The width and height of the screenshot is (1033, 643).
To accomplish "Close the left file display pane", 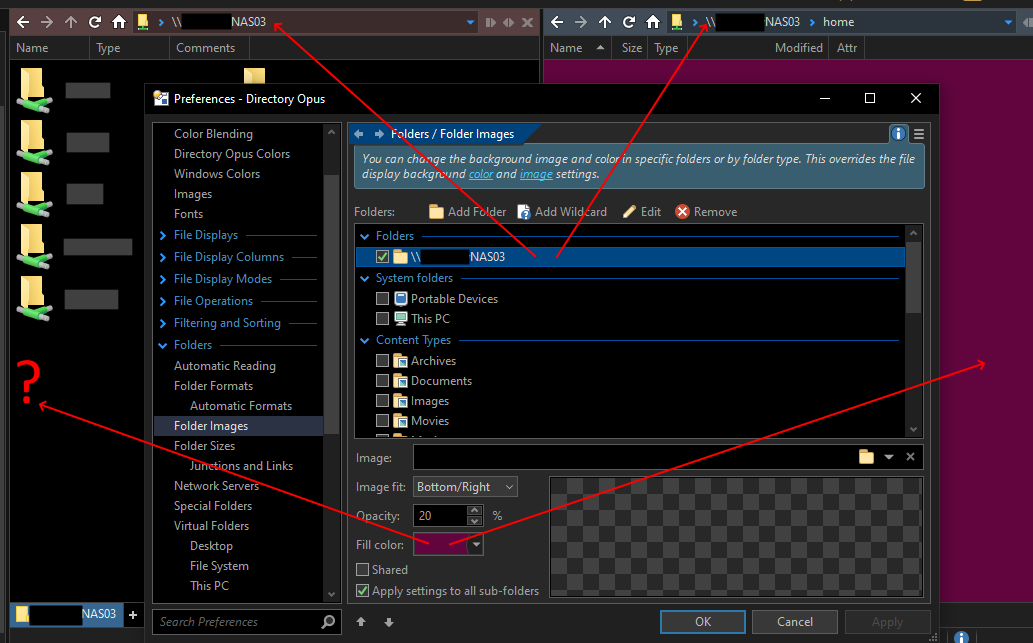I will coord(527,22).
